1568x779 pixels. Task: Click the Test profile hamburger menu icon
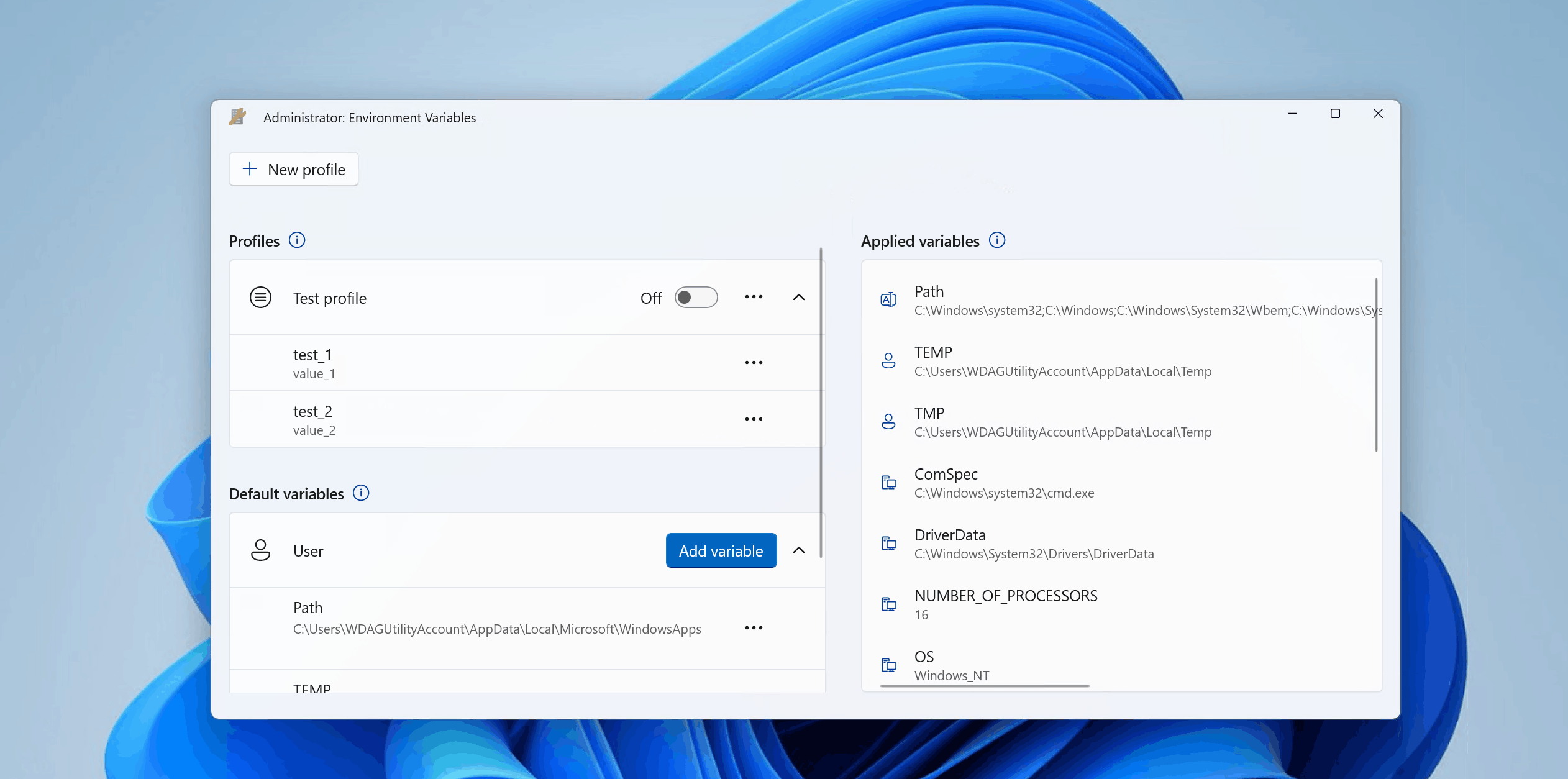coord(261,297)
